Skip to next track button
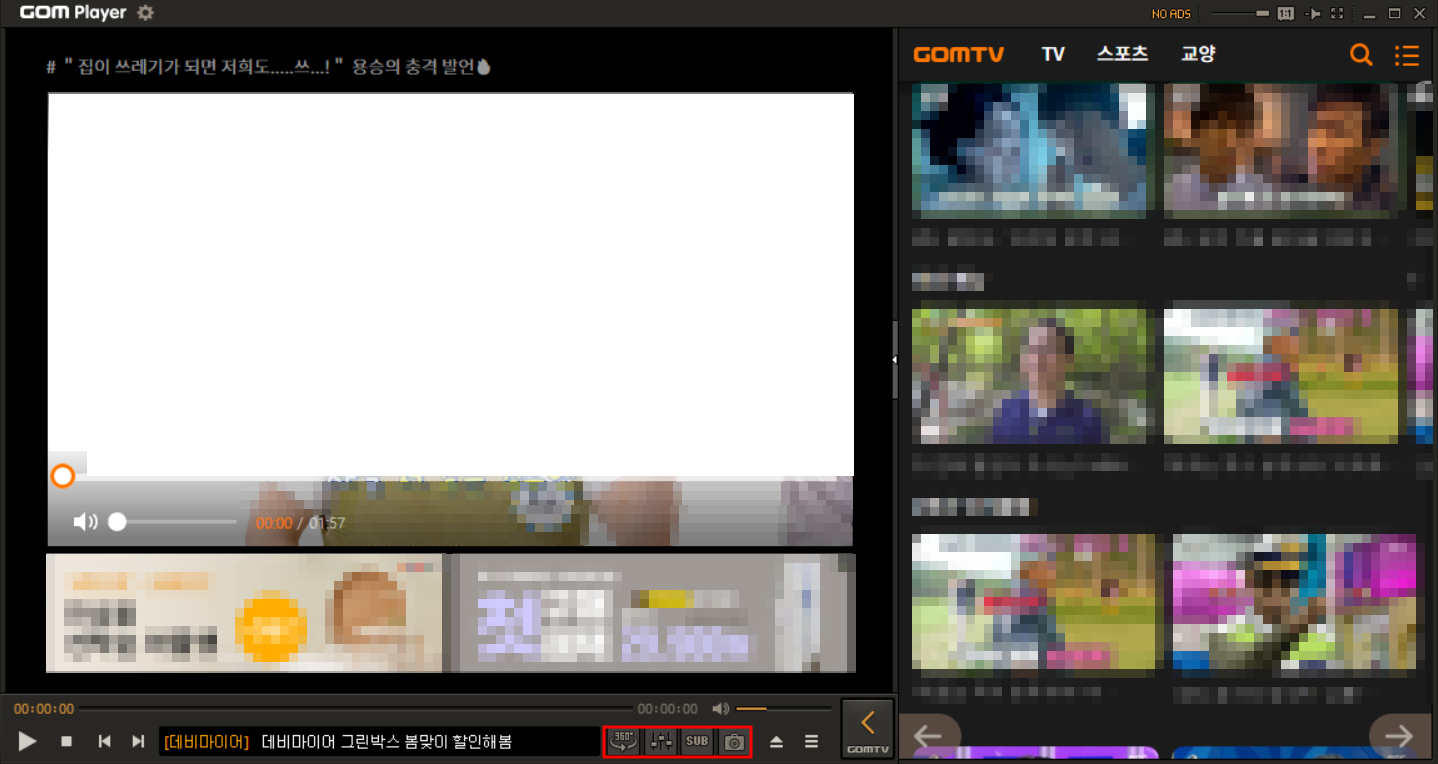The image size is (1438, 764). click(138, 741)
